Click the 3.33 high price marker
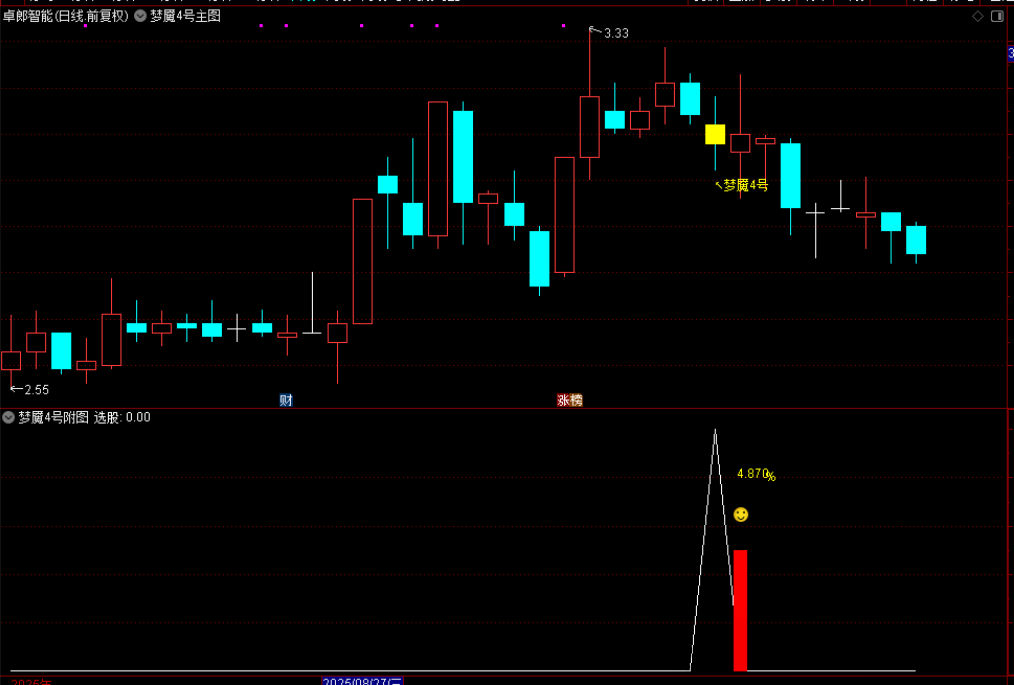 pyautogui.click(x=616, y=33)
